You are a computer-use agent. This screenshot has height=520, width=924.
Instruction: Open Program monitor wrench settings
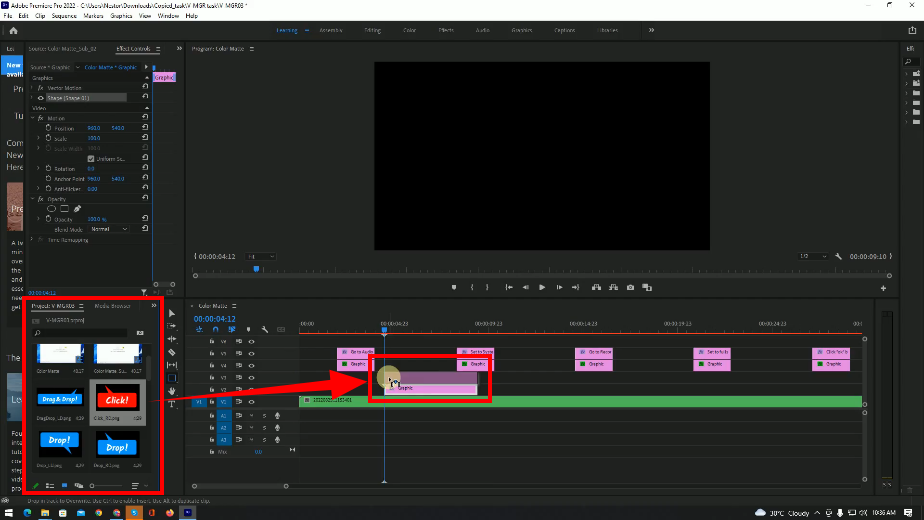(839, 256)
